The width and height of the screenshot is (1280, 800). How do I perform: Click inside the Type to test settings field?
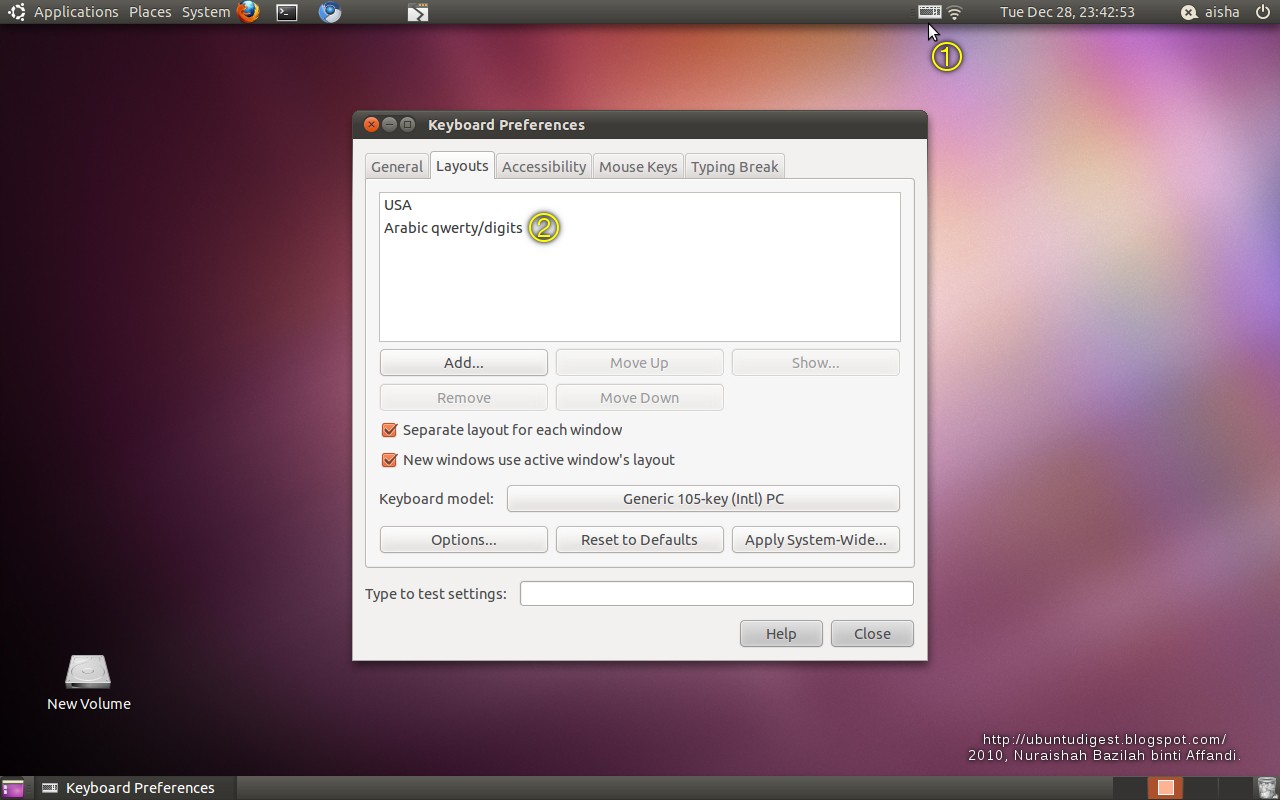(x=716, y=593)
